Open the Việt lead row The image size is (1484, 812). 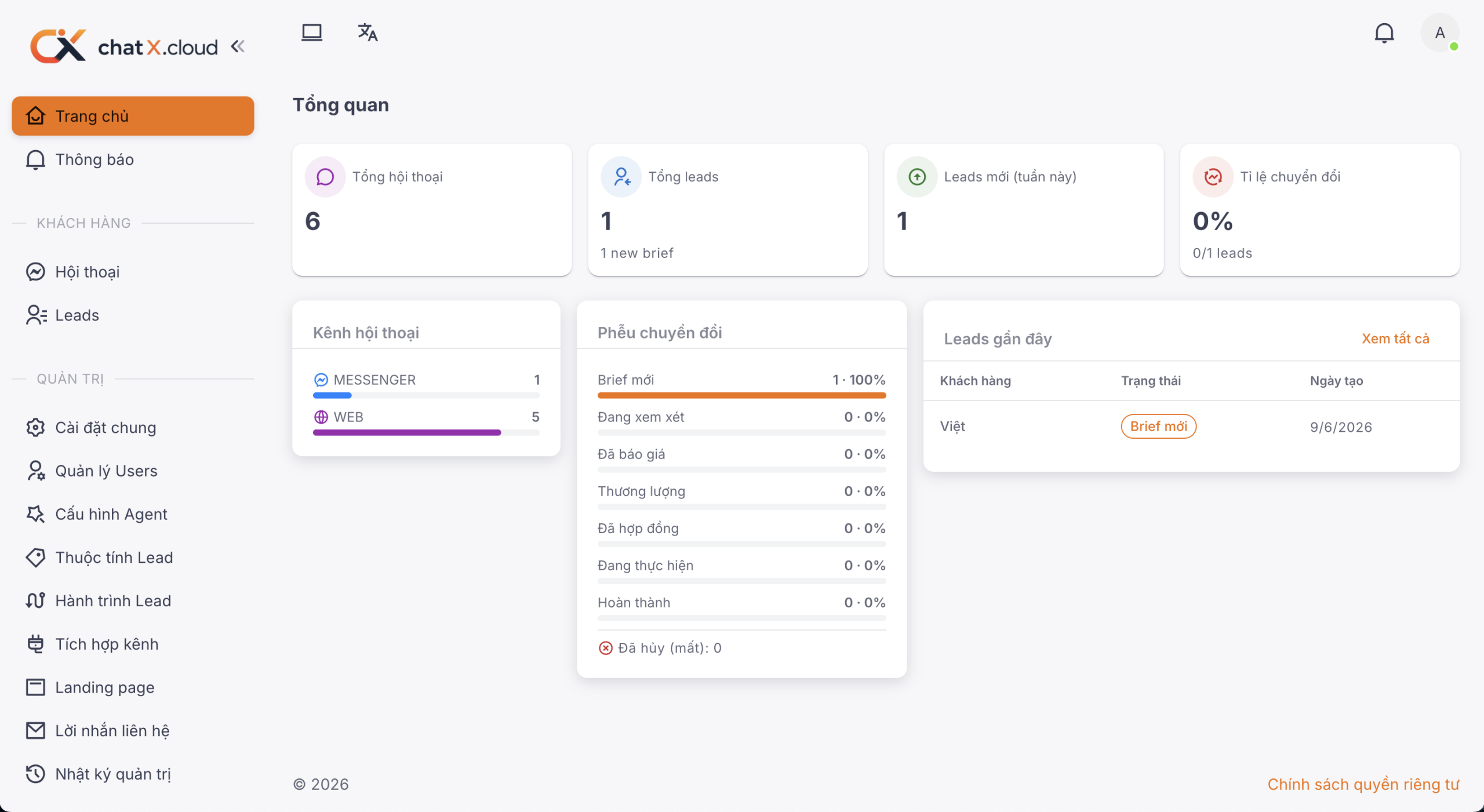1191,427
